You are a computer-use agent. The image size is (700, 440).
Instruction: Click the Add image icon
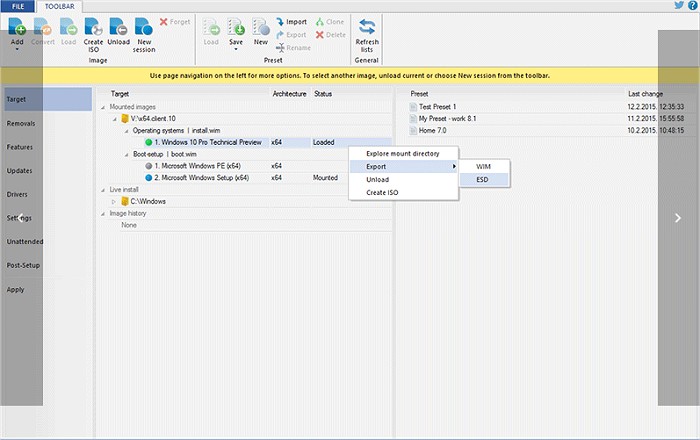tap(17, 27)
